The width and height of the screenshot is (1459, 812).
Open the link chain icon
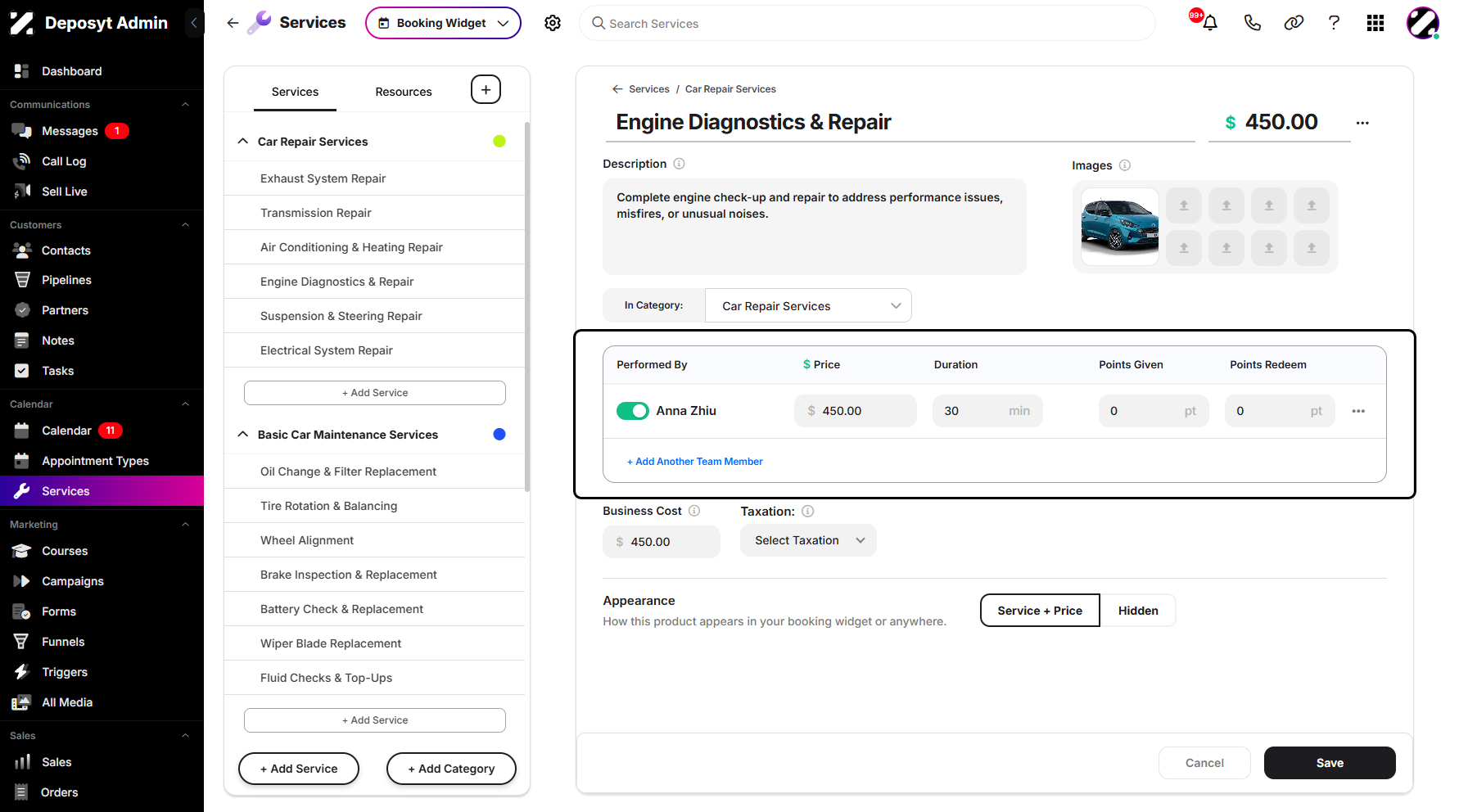coord(1294,23)
